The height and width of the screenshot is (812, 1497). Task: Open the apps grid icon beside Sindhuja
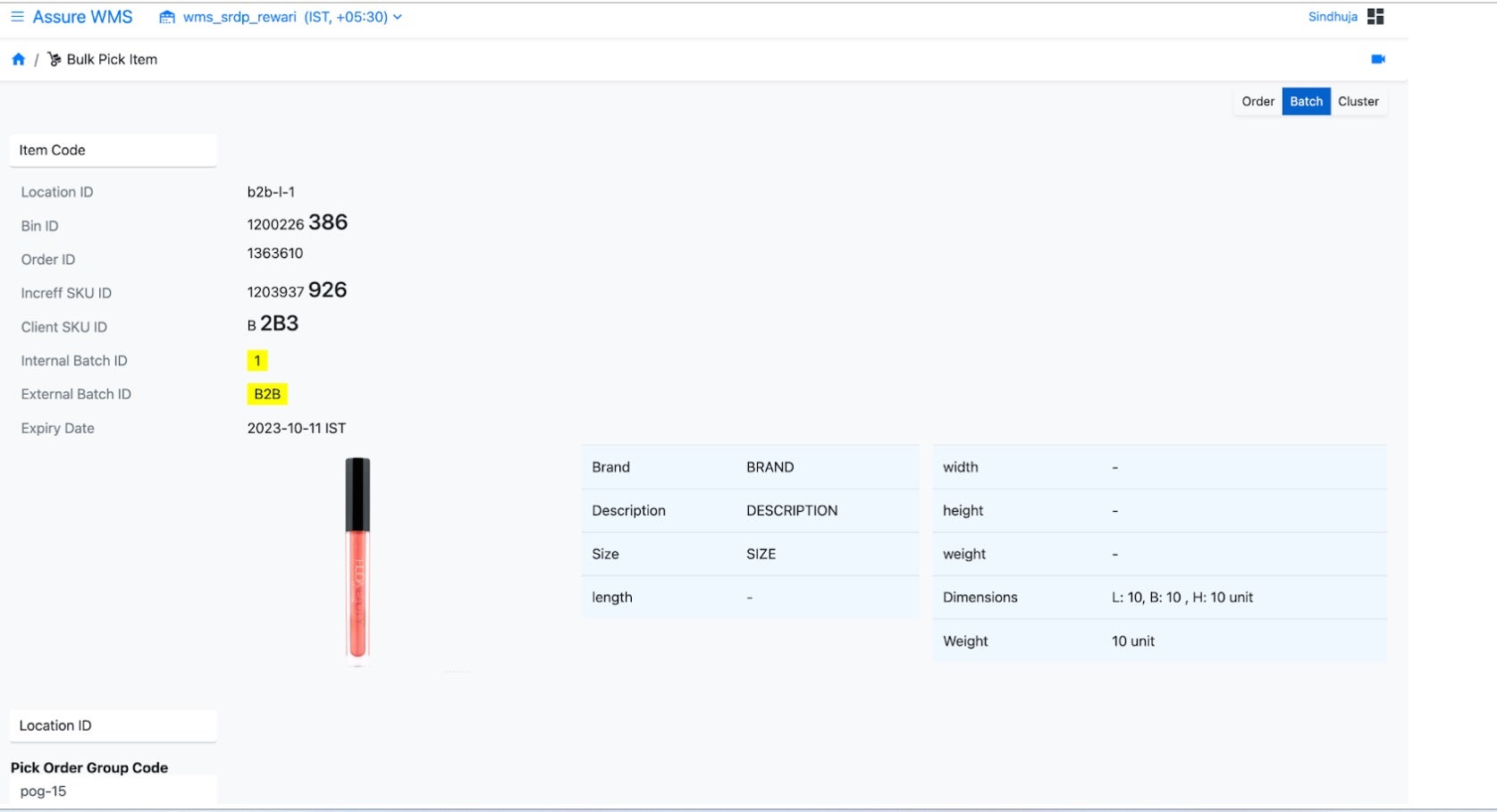pos(1375,17)
